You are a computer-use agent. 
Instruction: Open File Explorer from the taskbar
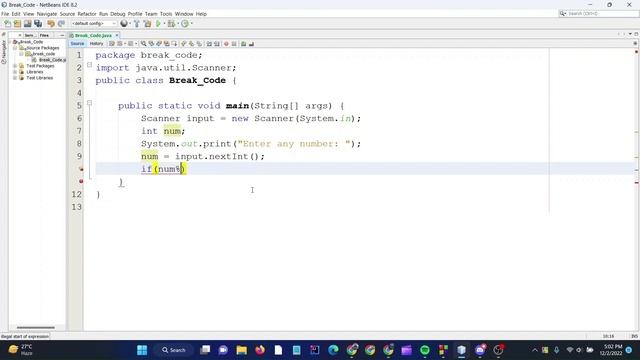coord(242,350)
